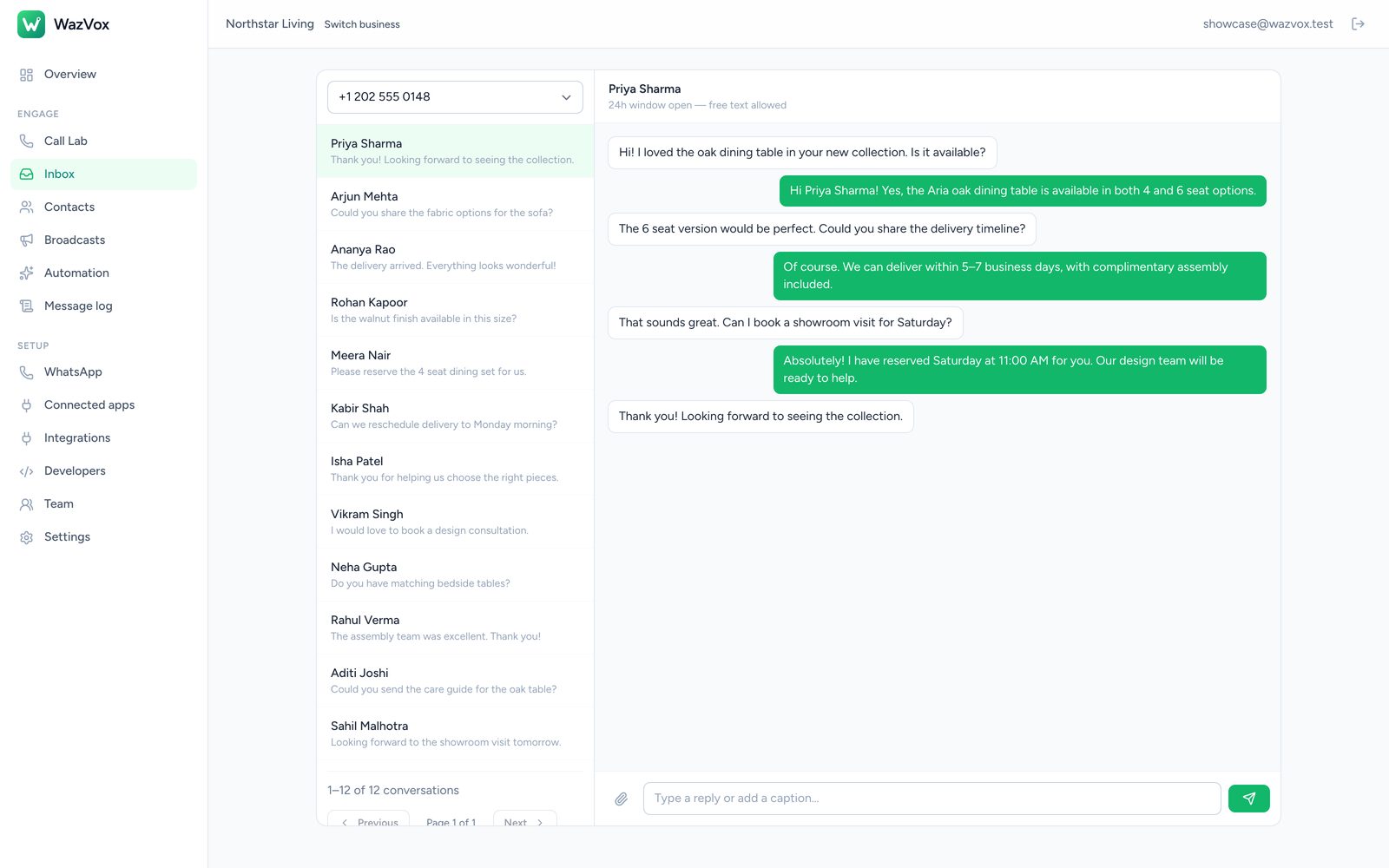Click the Connected apps plug icon
This screenshot has width=1389, height=868.
(x=27, y=404)
